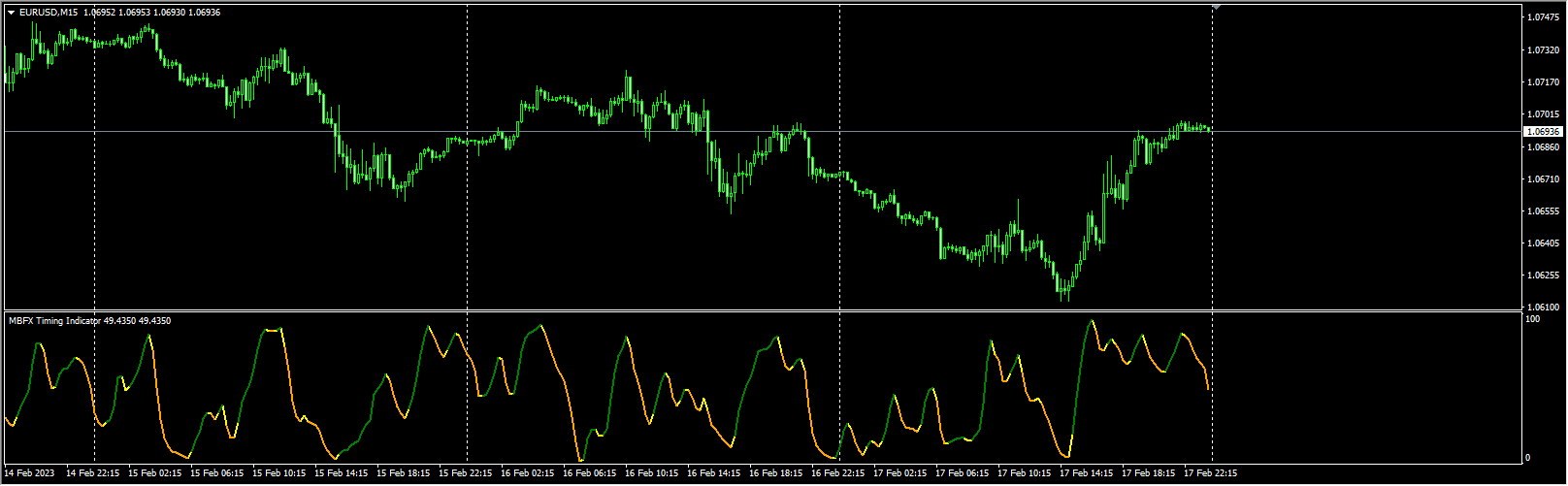The image size is (1568, 486).
Task: Click the 1.07170 price scale label
Action: (x=1543, y=82)
